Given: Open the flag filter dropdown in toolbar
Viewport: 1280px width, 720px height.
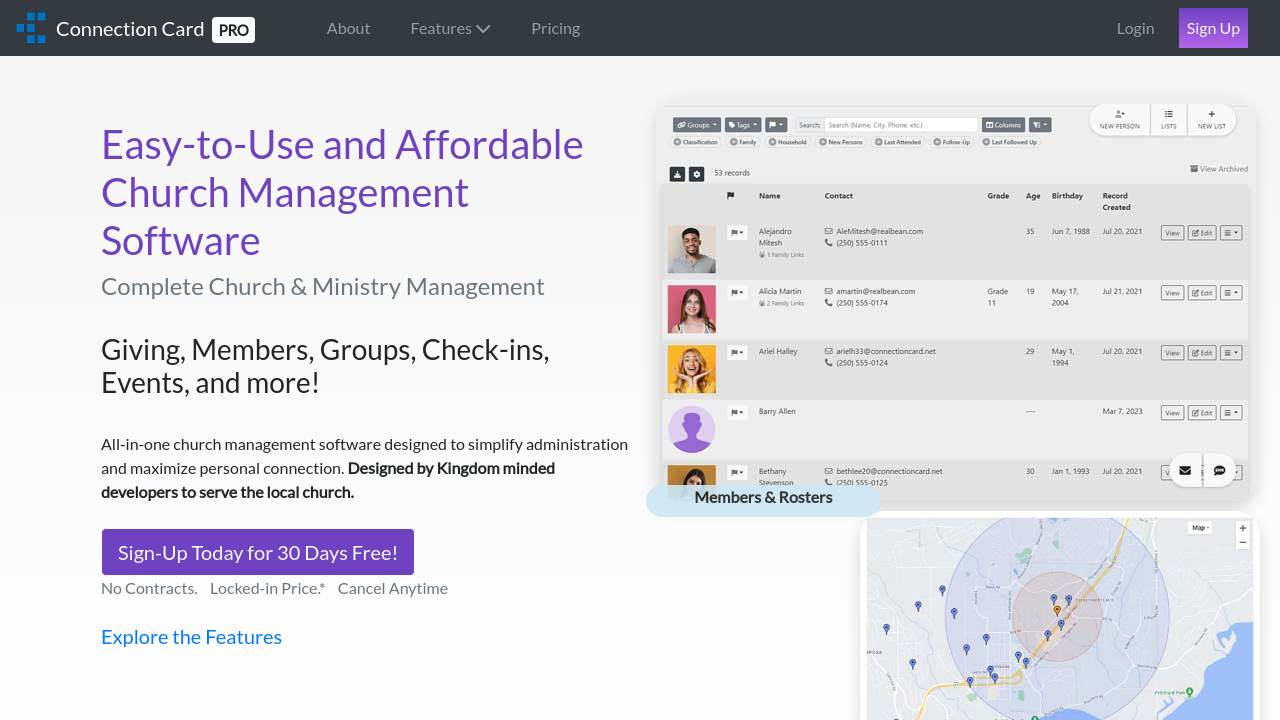Looking at the screenshot, I should [776, 125].
